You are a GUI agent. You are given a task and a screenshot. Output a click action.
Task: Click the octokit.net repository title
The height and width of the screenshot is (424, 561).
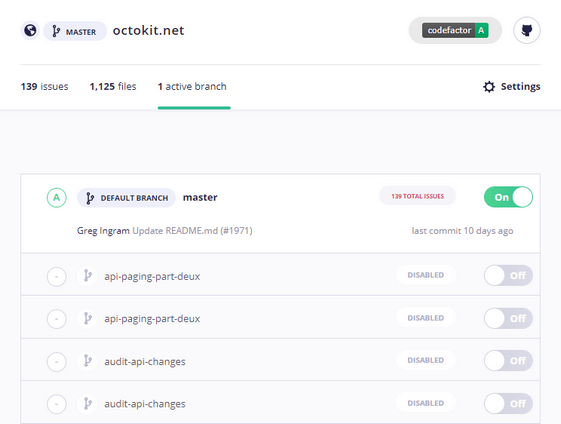pyautogui.click(x=148, y=30)
